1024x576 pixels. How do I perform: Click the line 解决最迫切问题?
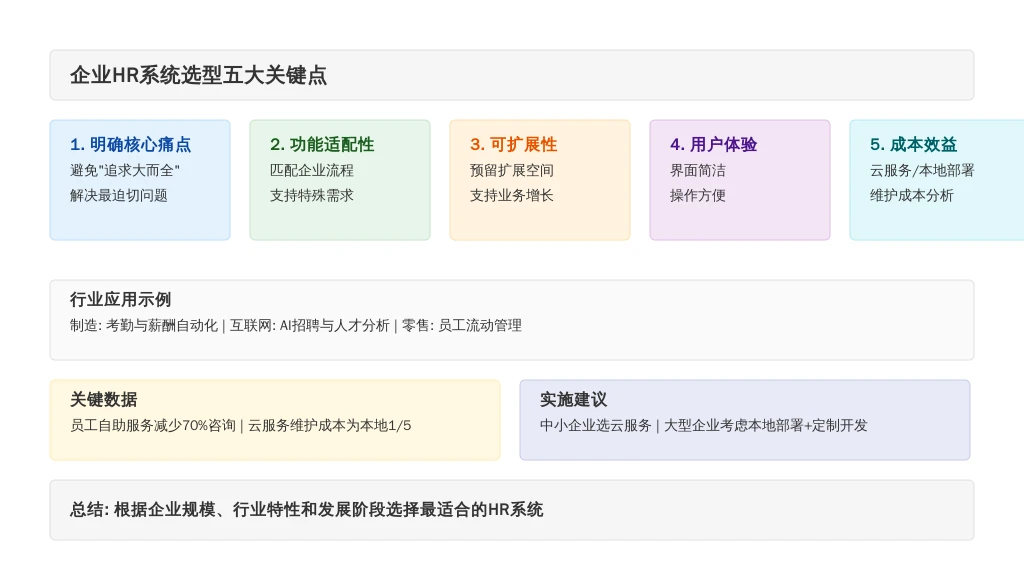(119, 195)
